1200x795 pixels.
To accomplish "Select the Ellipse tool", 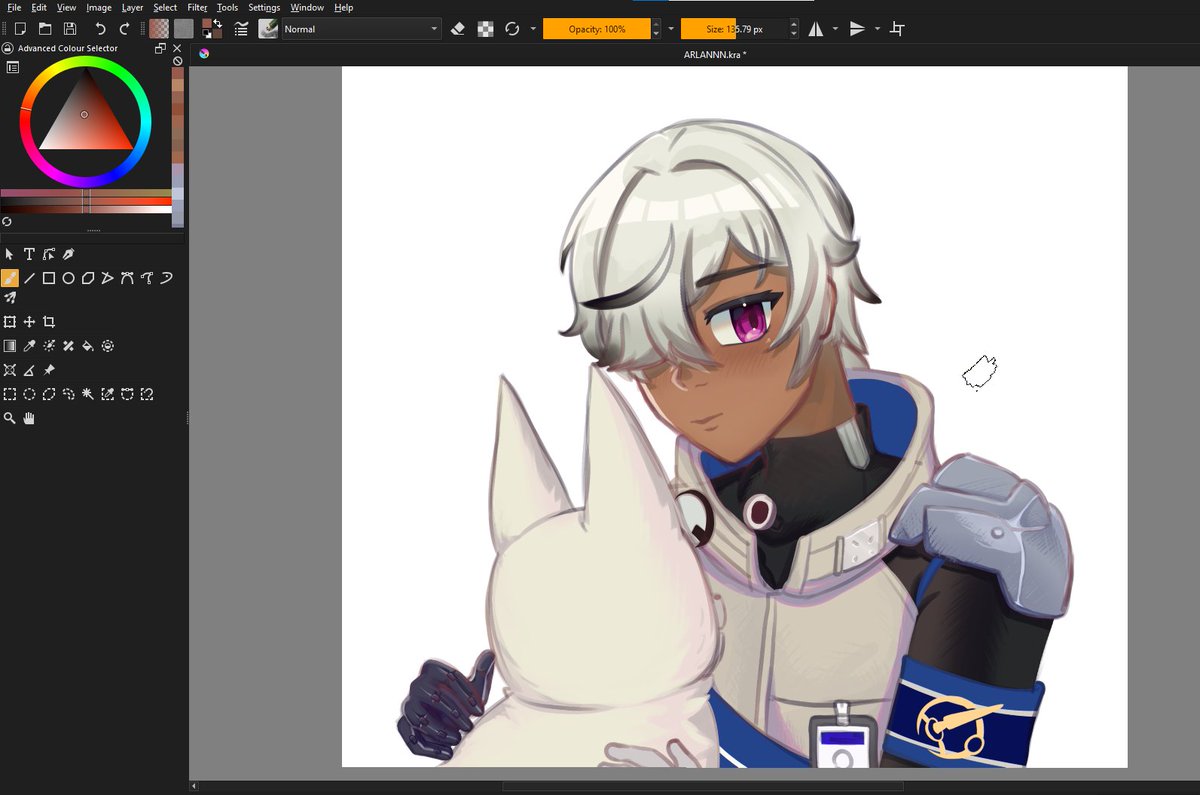I will 68,278.
